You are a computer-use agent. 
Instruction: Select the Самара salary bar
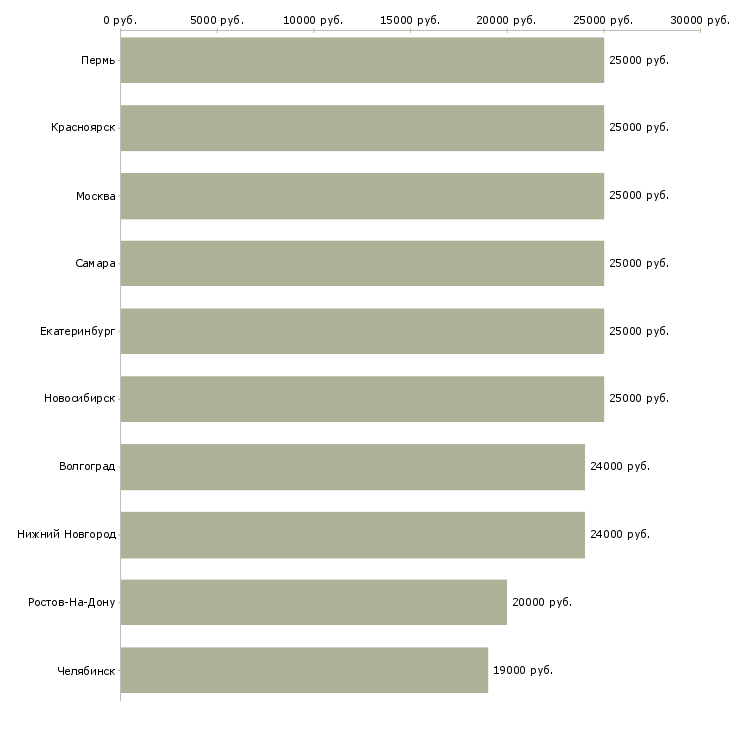pos(362,263)
